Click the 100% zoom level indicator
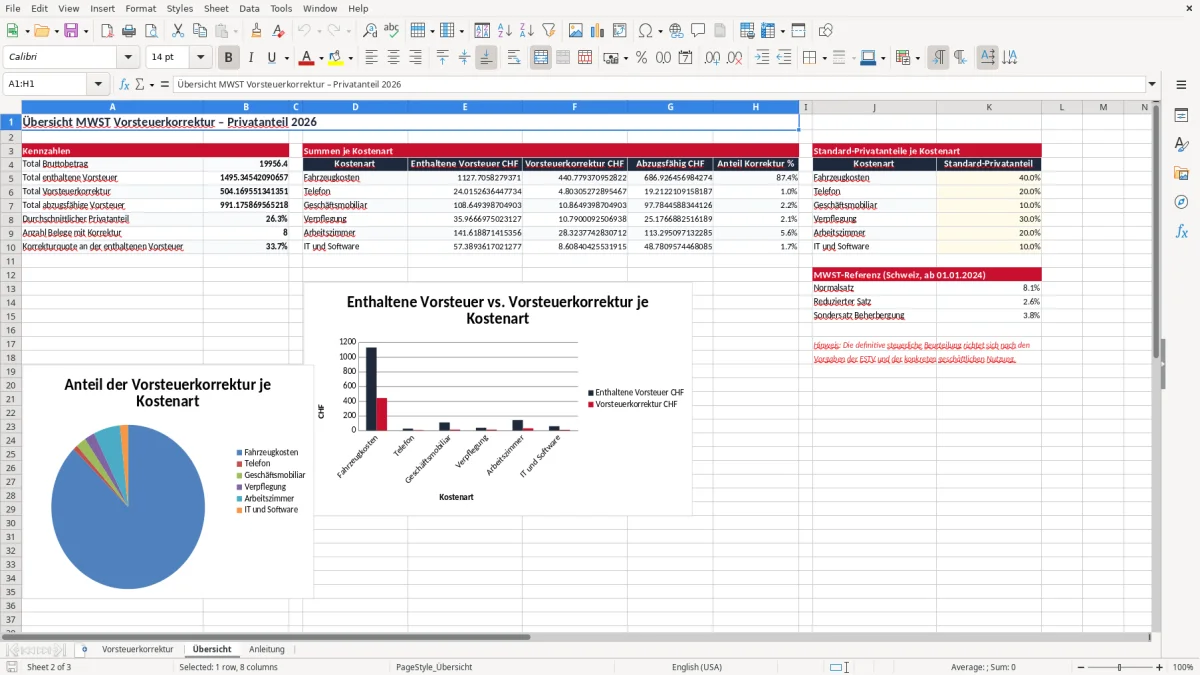The height and width of the screenshot is (675, 1200). point(1182,667)
